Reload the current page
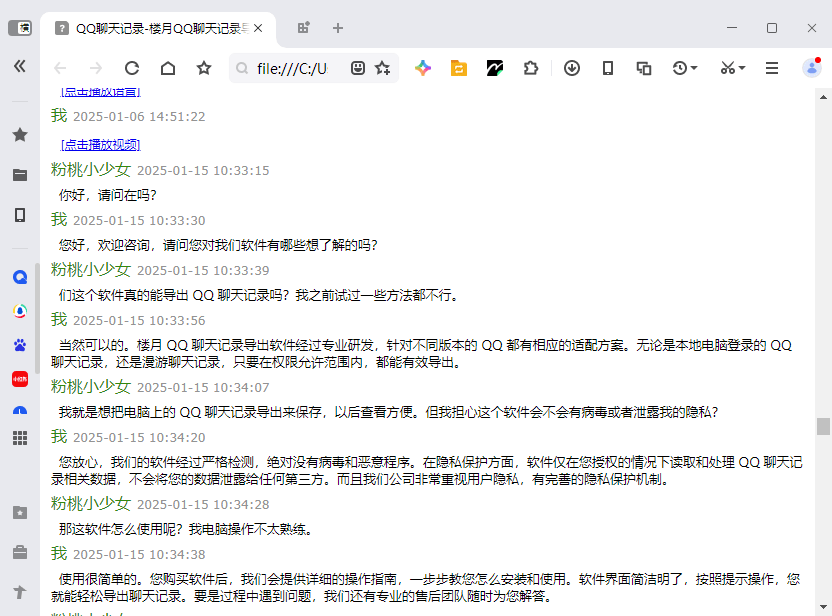Viewport: 832px width, 616px height. click(x=132, y=68)
